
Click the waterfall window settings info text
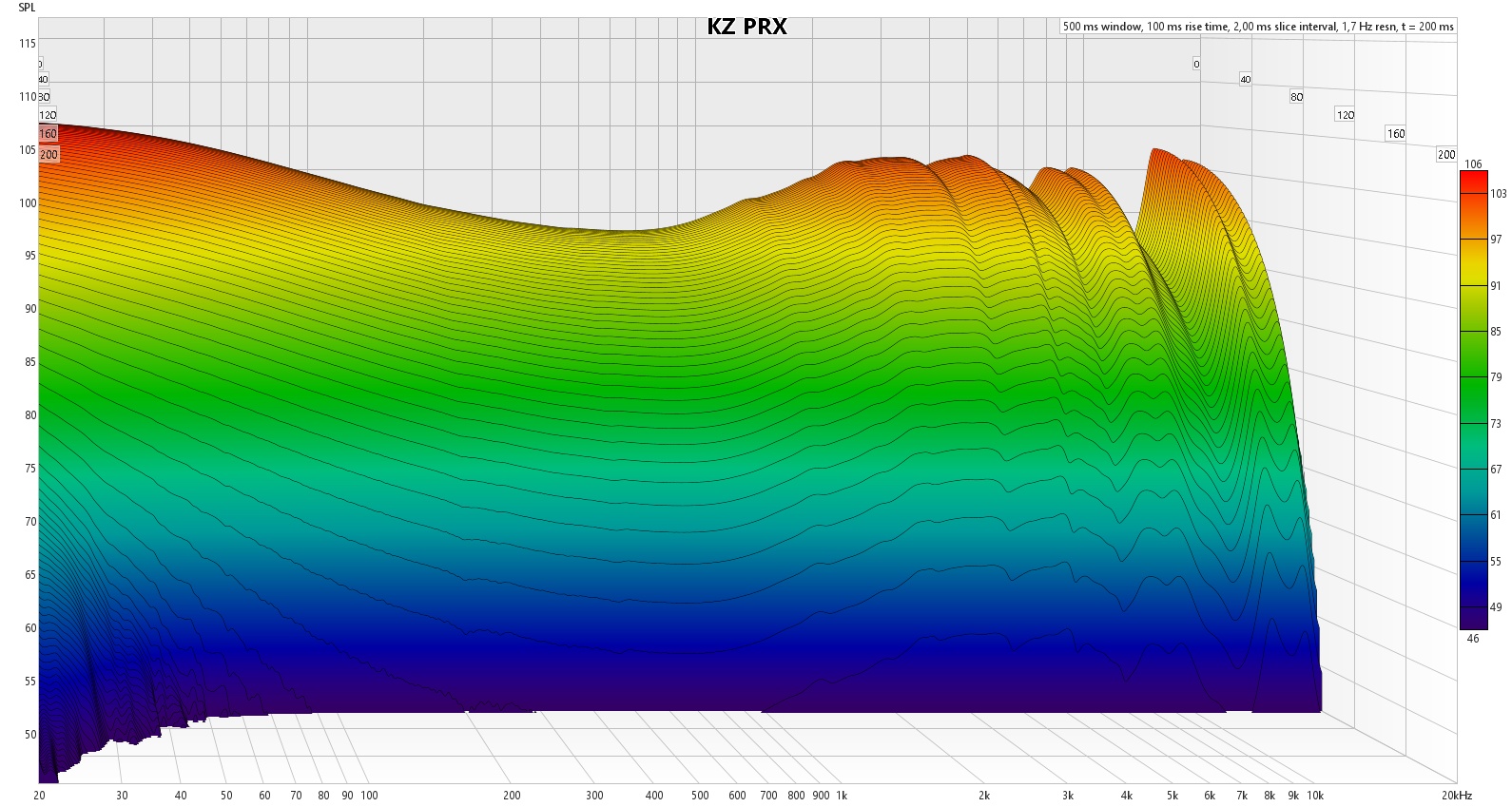click(1258, 27)
